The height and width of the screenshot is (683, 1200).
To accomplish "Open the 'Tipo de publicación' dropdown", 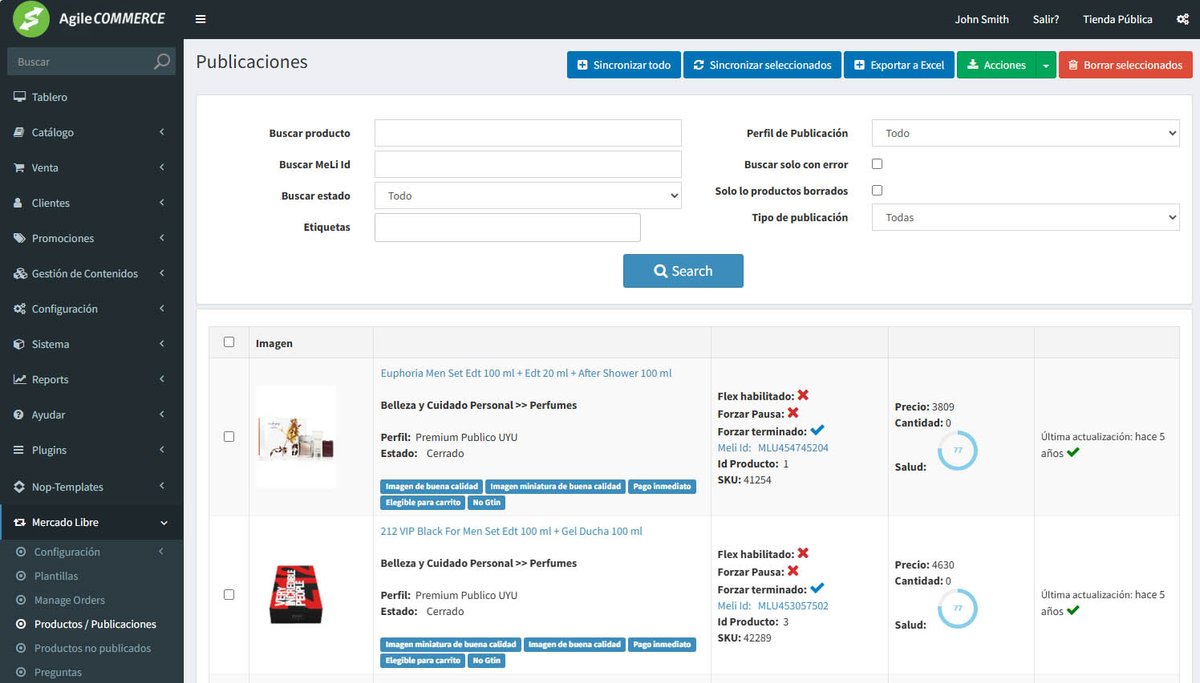I will [1025, 217].
